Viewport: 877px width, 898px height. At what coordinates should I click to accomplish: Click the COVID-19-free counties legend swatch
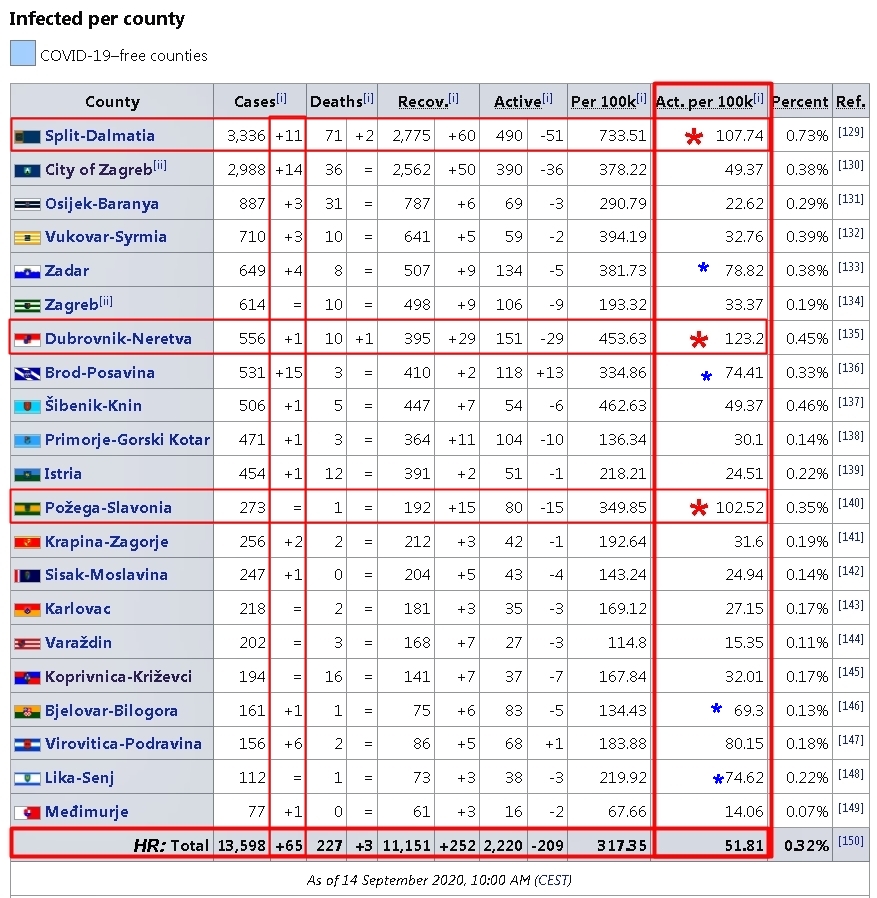point(23,53)
